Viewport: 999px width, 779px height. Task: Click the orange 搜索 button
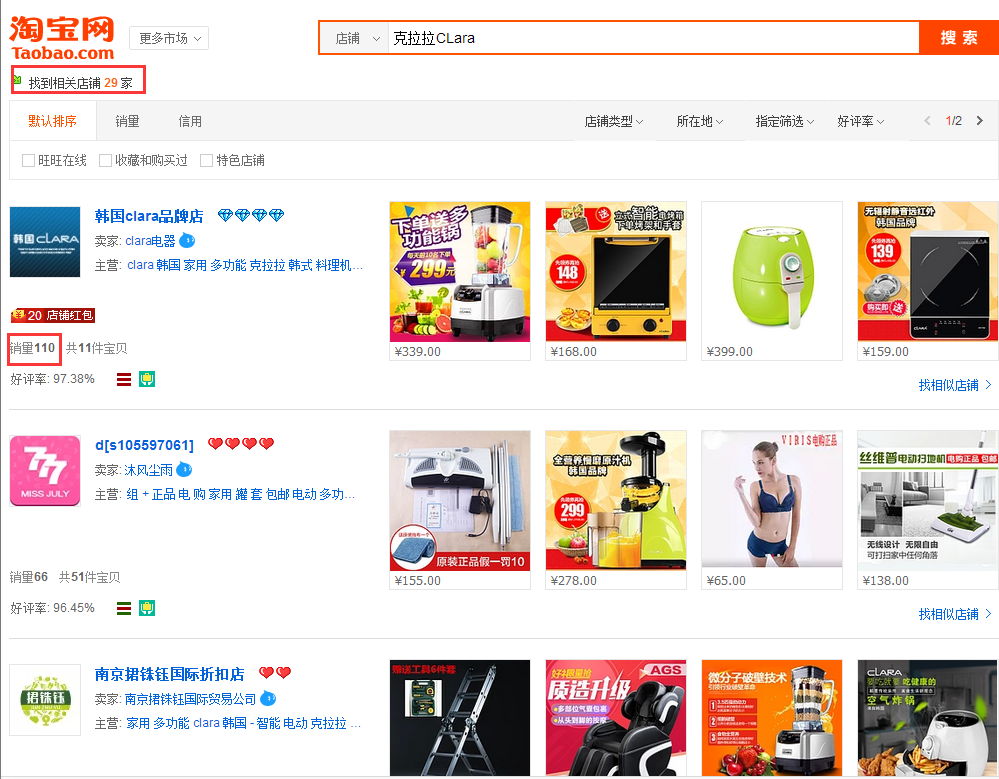tap(959, 38)
